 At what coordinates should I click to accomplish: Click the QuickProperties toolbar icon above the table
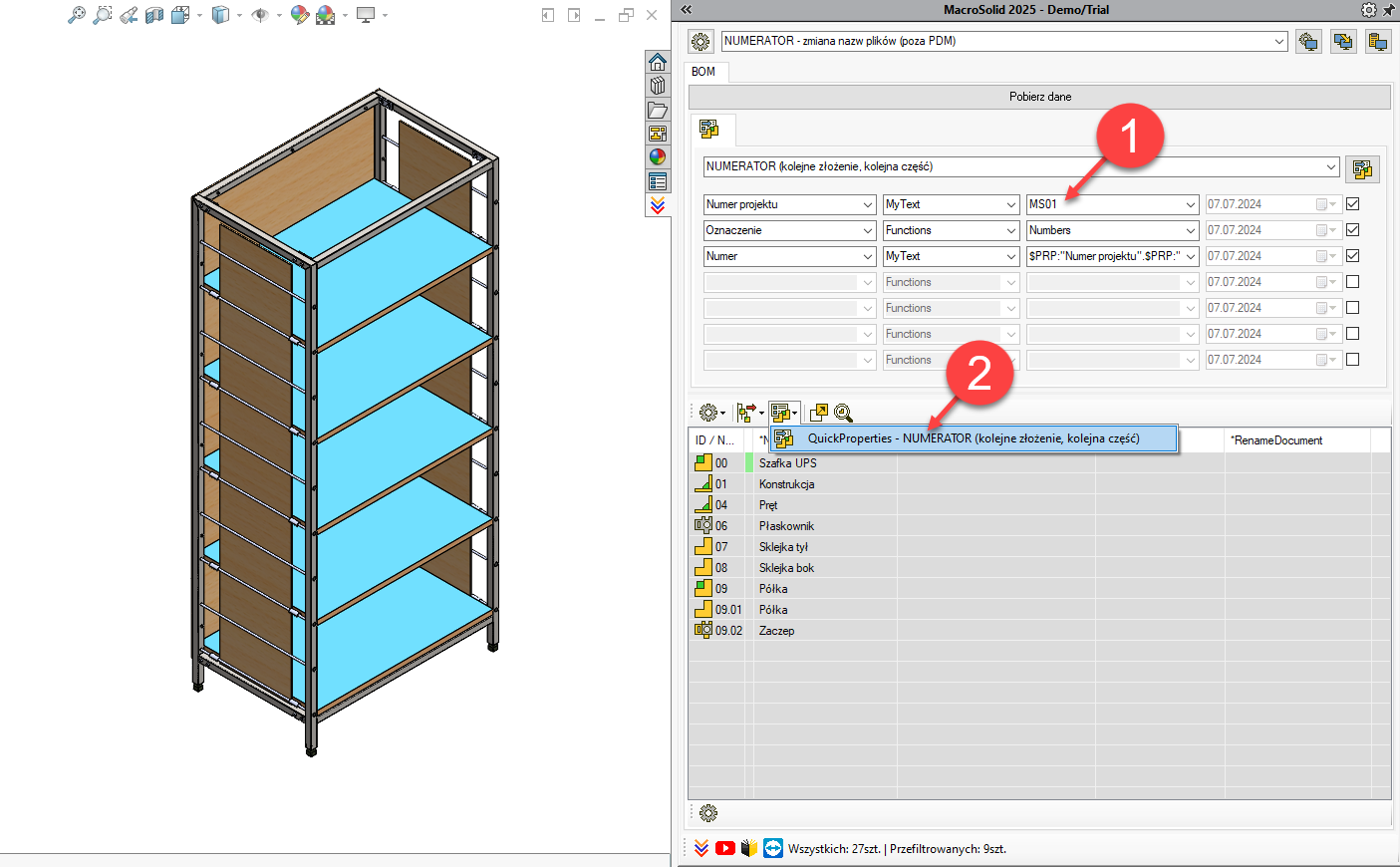(784, 413)
